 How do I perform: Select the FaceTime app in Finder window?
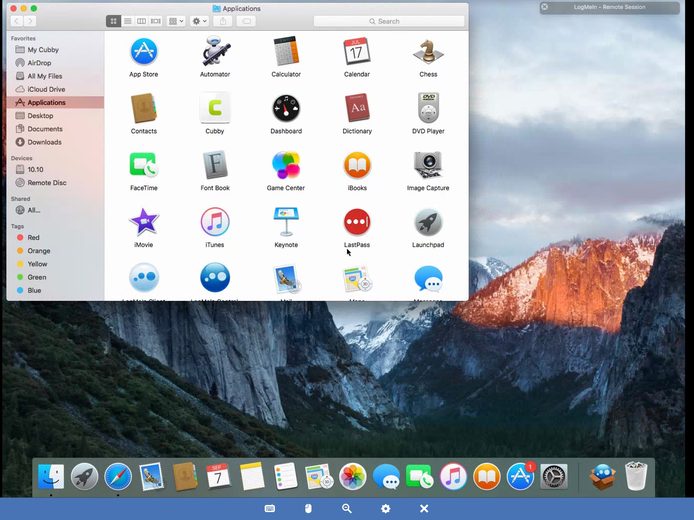(144, 165)
